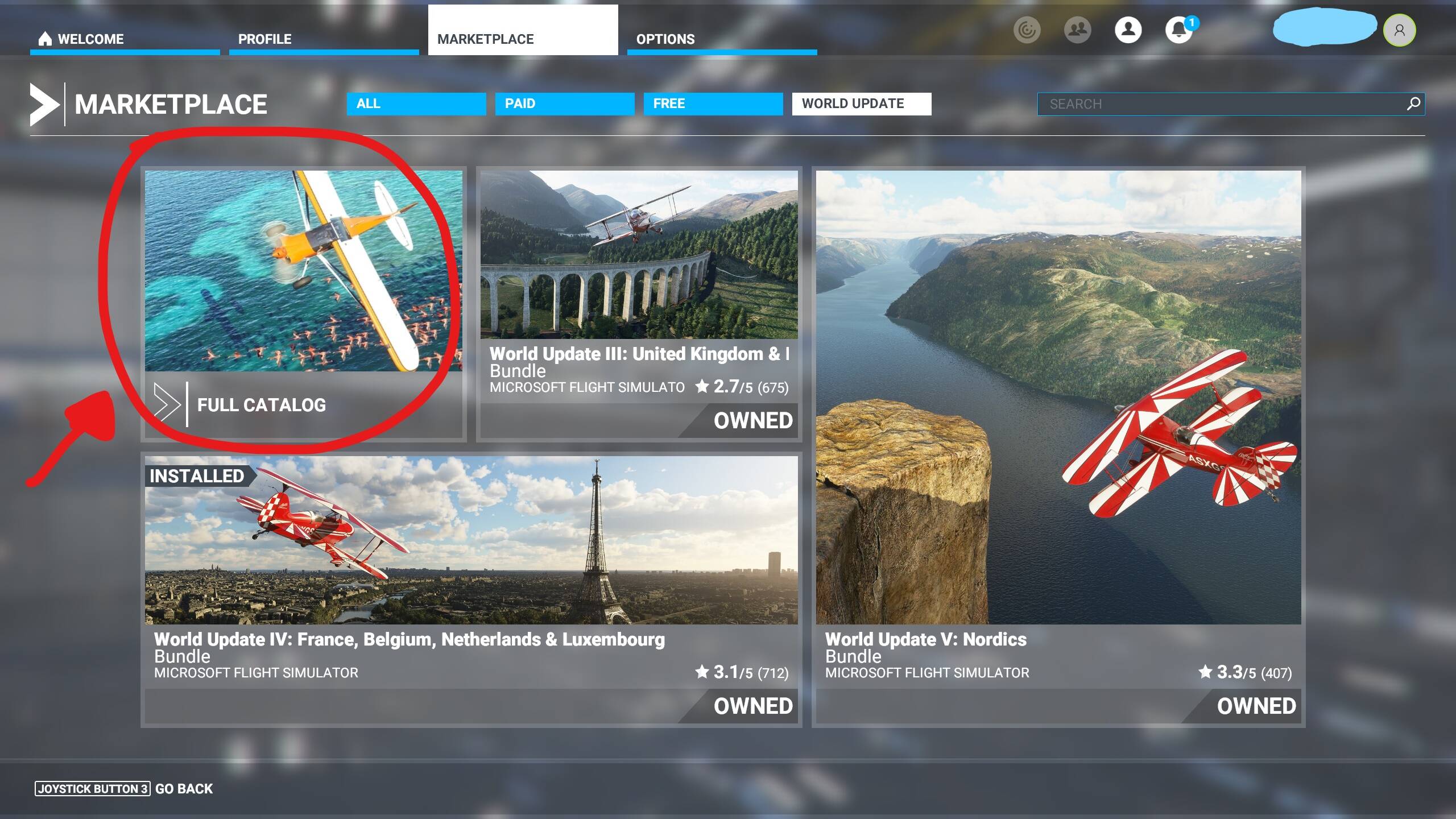Click the spiral activity icon
The image size is (1456, 819).
click(1027, 30)
